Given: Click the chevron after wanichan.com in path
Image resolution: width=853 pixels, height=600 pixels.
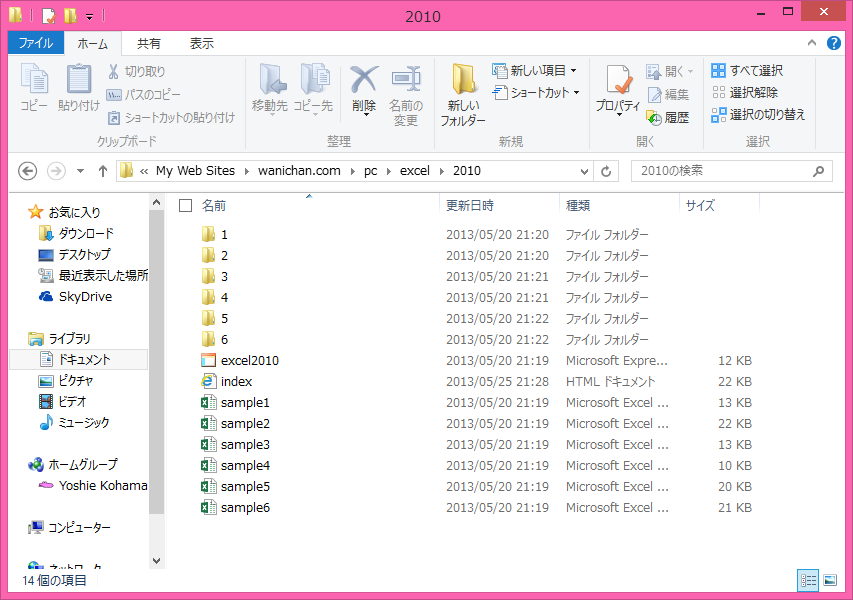Looking at the screenshot, I should pos(353,171).
